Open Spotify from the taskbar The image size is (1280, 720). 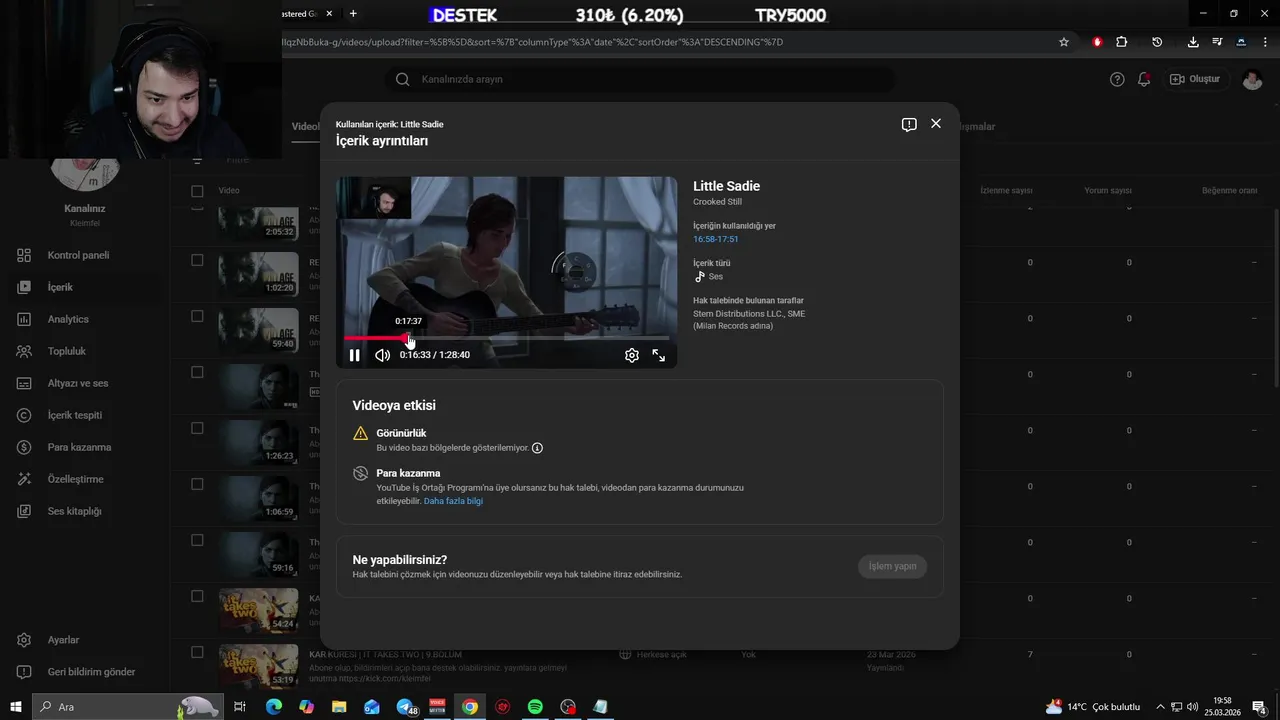click(x=535, y=707)
